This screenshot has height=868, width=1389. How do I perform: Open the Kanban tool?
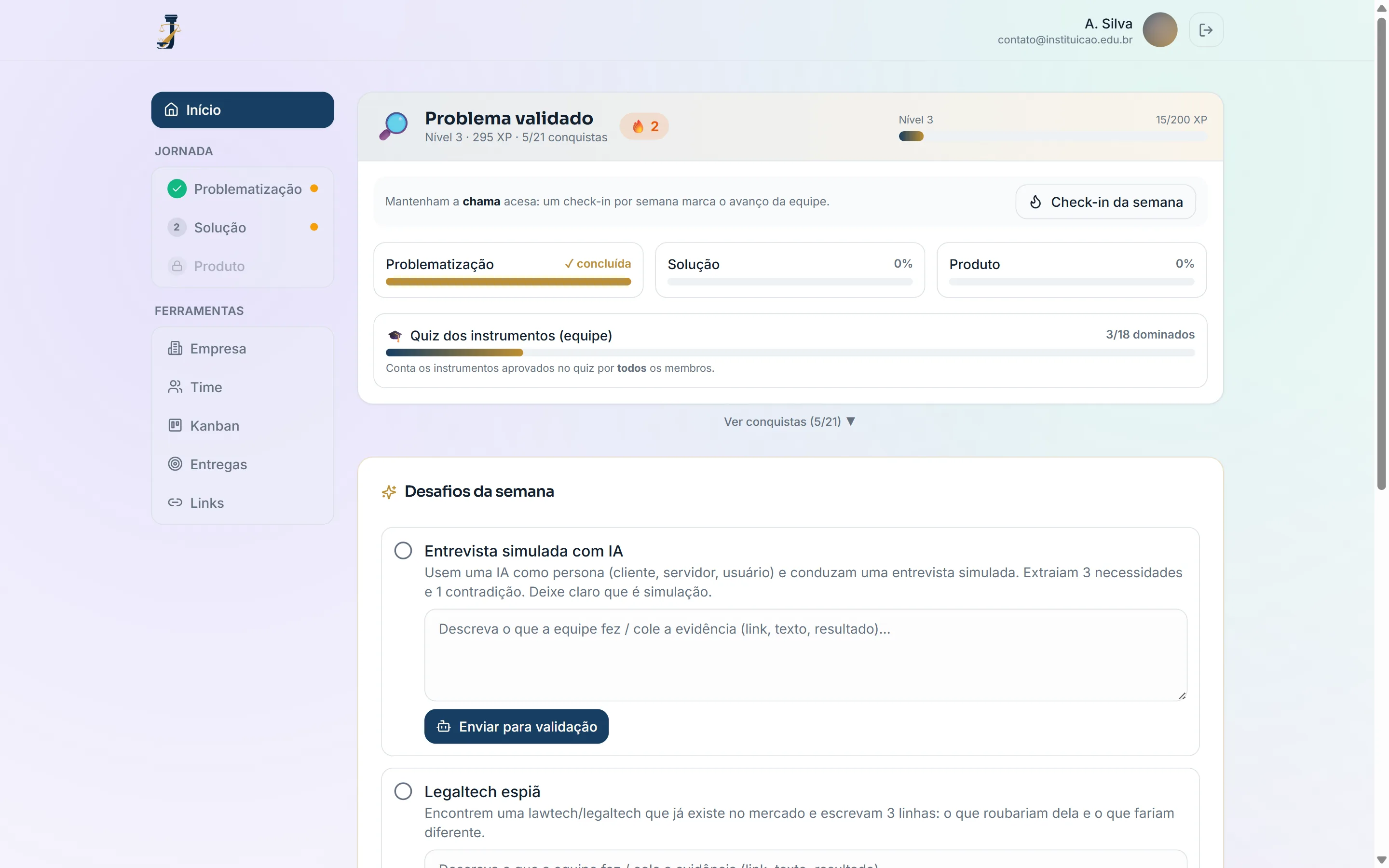point(242,425)
